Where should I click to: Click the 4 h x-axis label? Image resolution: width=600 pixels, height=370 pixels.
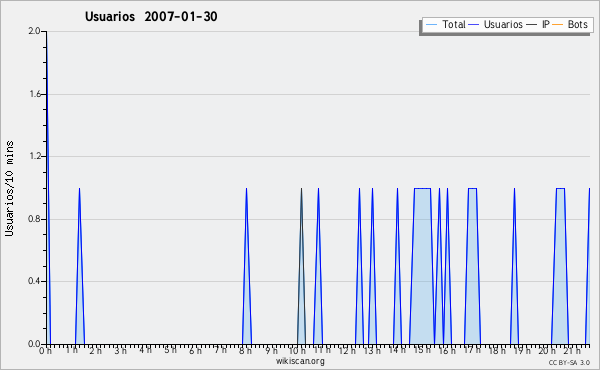[145, 350]
